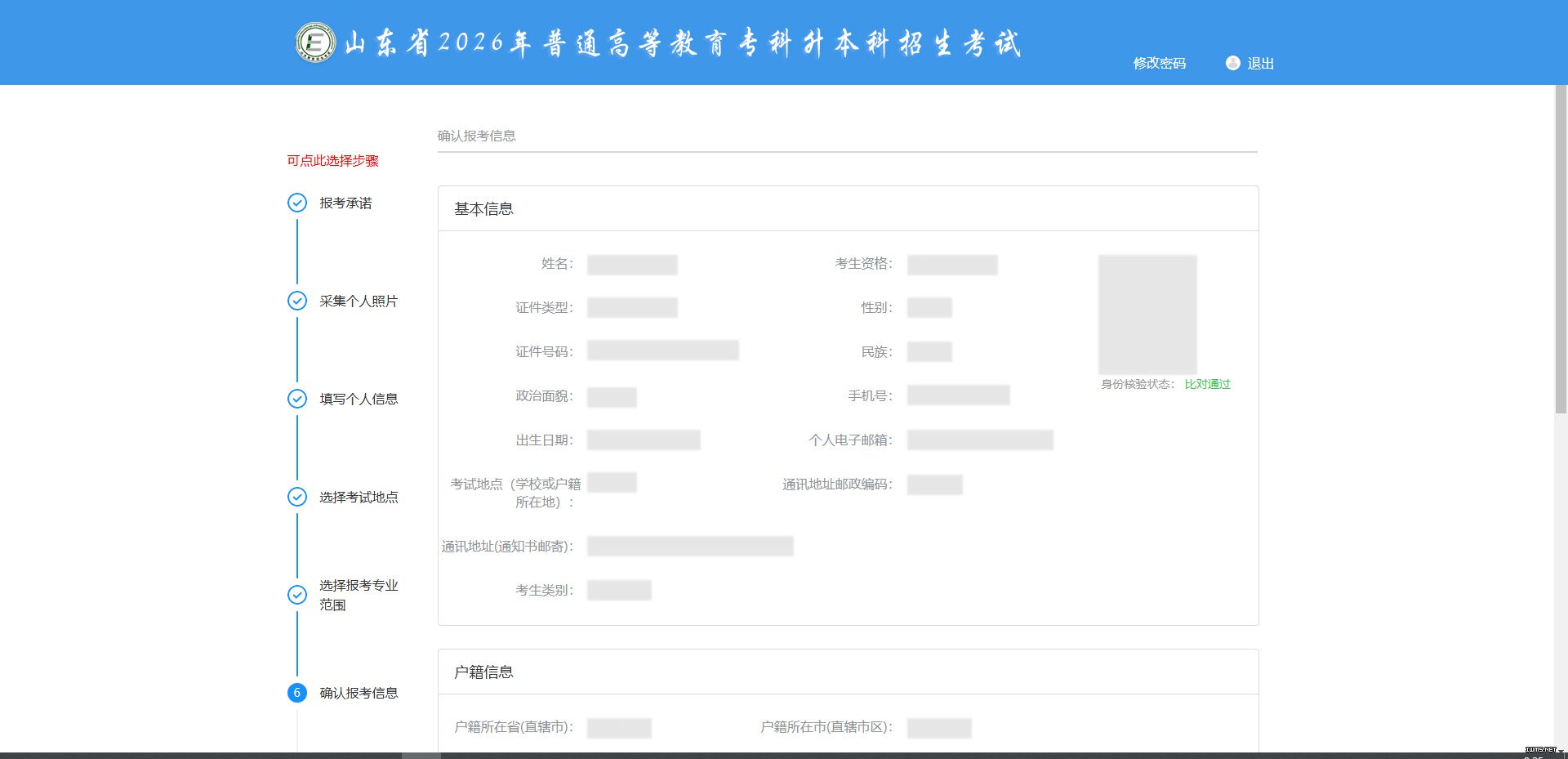The image size is (1568, 759).
Task: Switch to 选择考试地点 step
Action: click(359, 497)
